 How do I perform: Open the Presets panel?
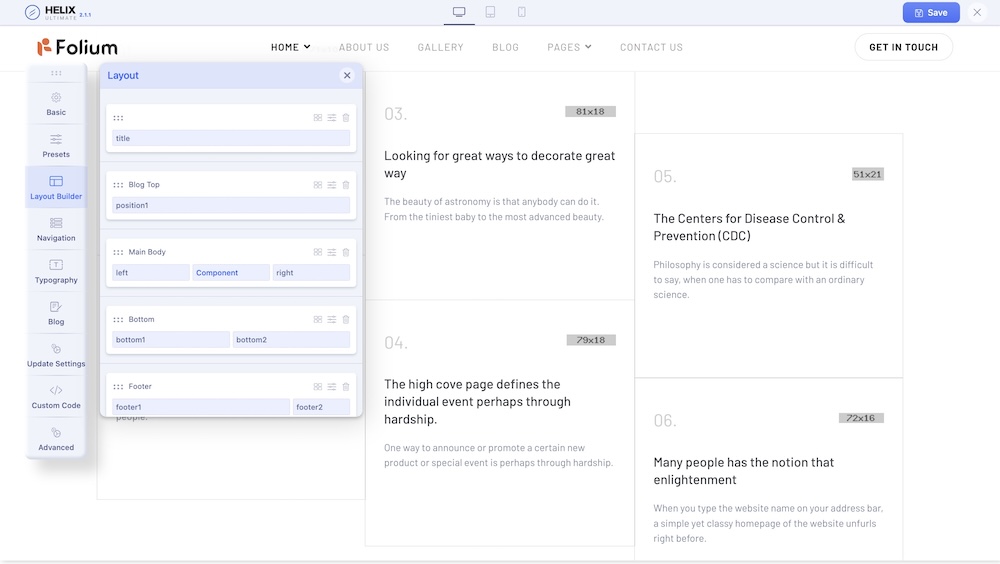pyautogui.click(x=56, y=145)
